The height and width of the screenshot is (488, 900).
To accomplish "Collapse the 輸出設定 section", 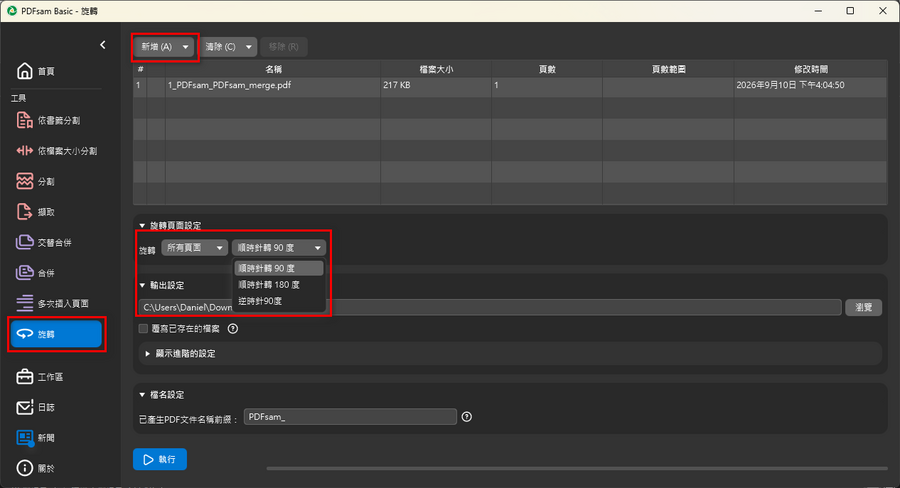I will 142,285.
